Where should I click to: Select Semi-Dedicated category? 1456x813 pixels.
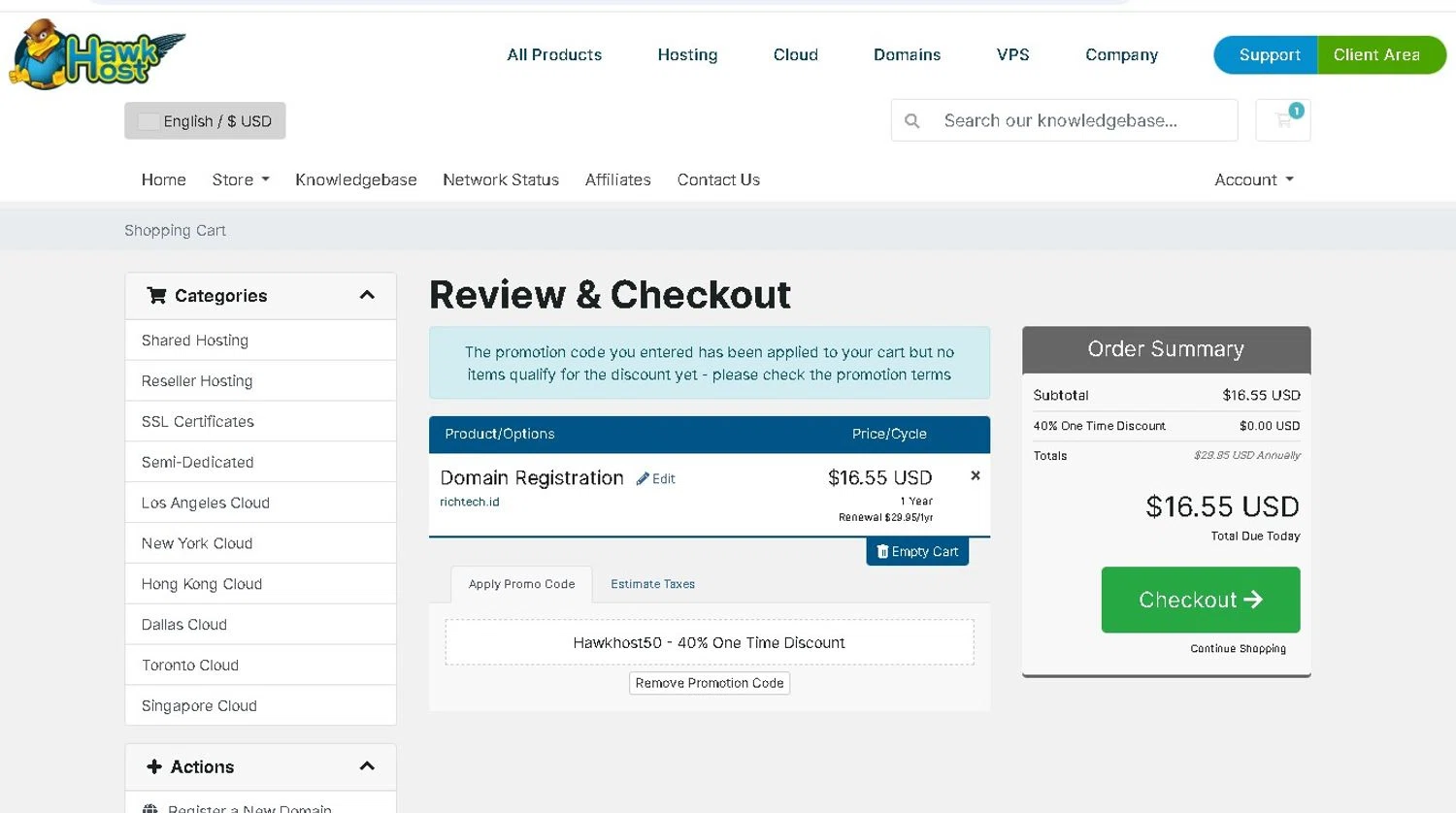point(260,463)
